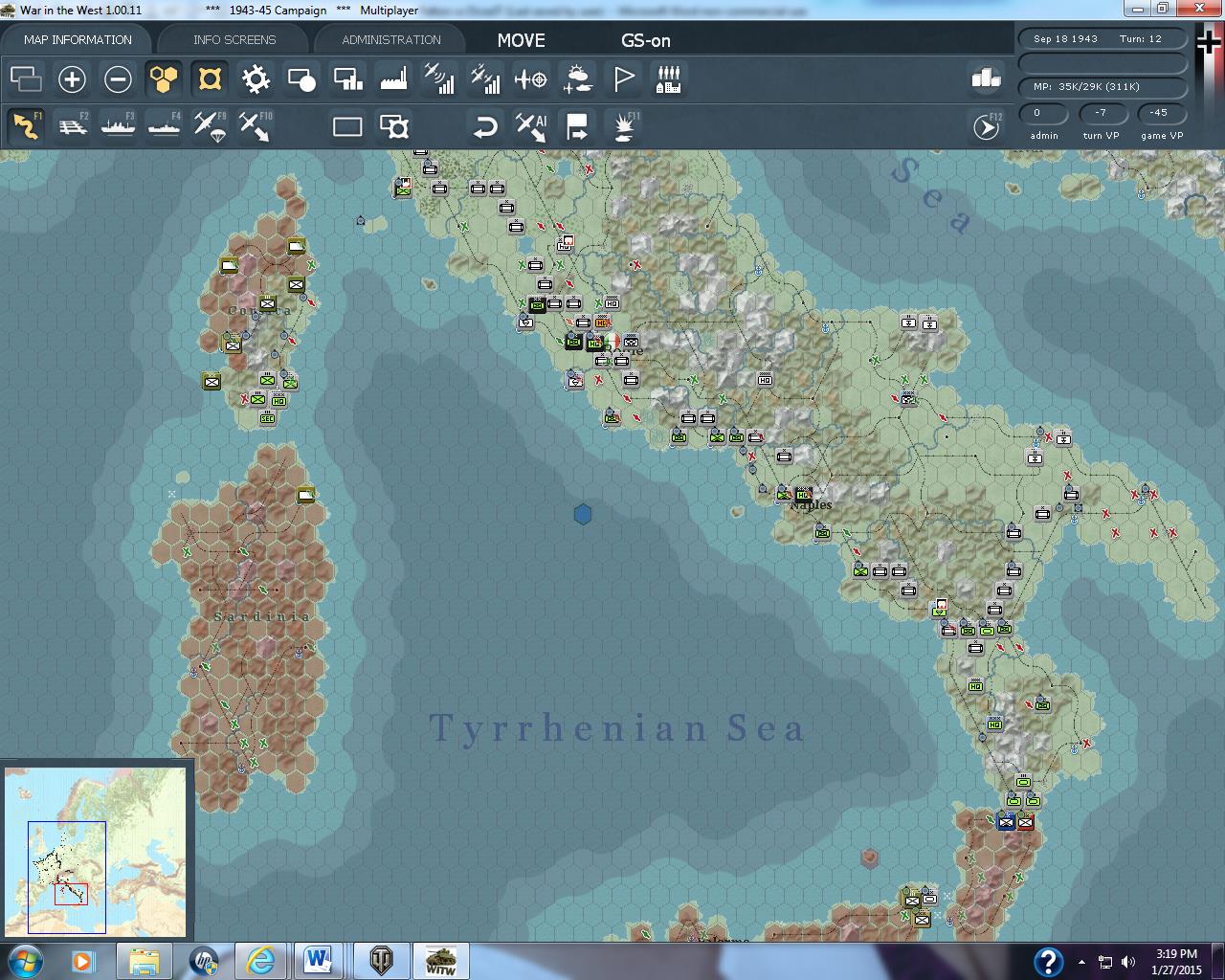
Task: Click the single-plane signal strength icon
Action: 439,78
